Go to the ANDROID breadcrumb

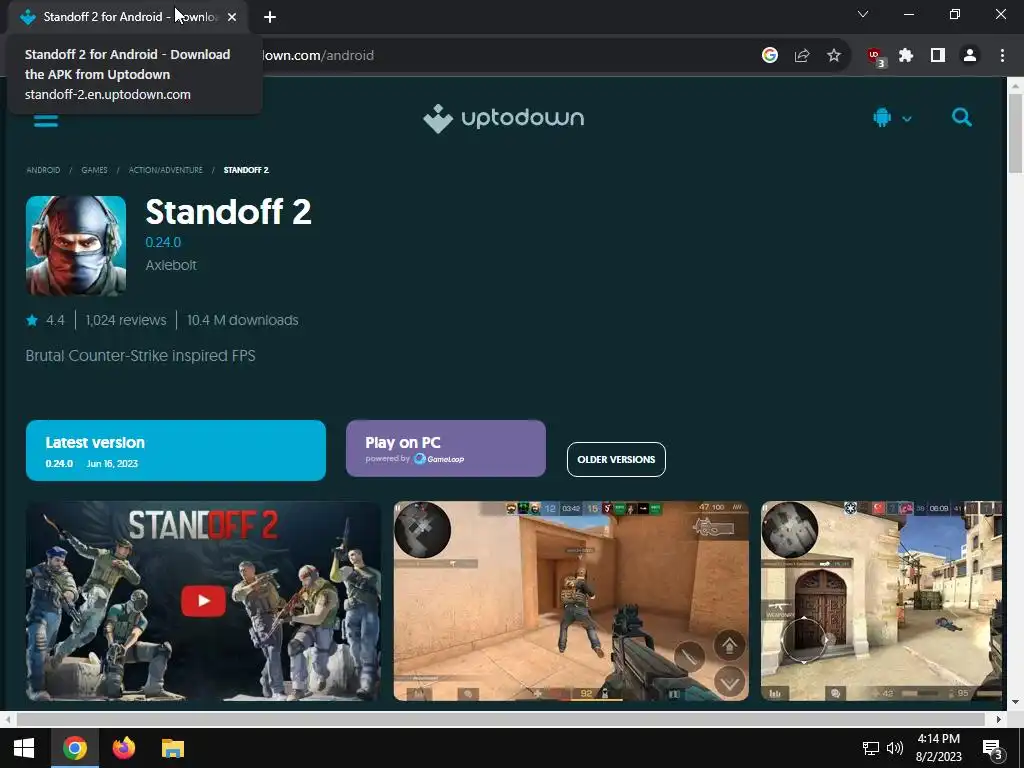[x=43, y=170]
